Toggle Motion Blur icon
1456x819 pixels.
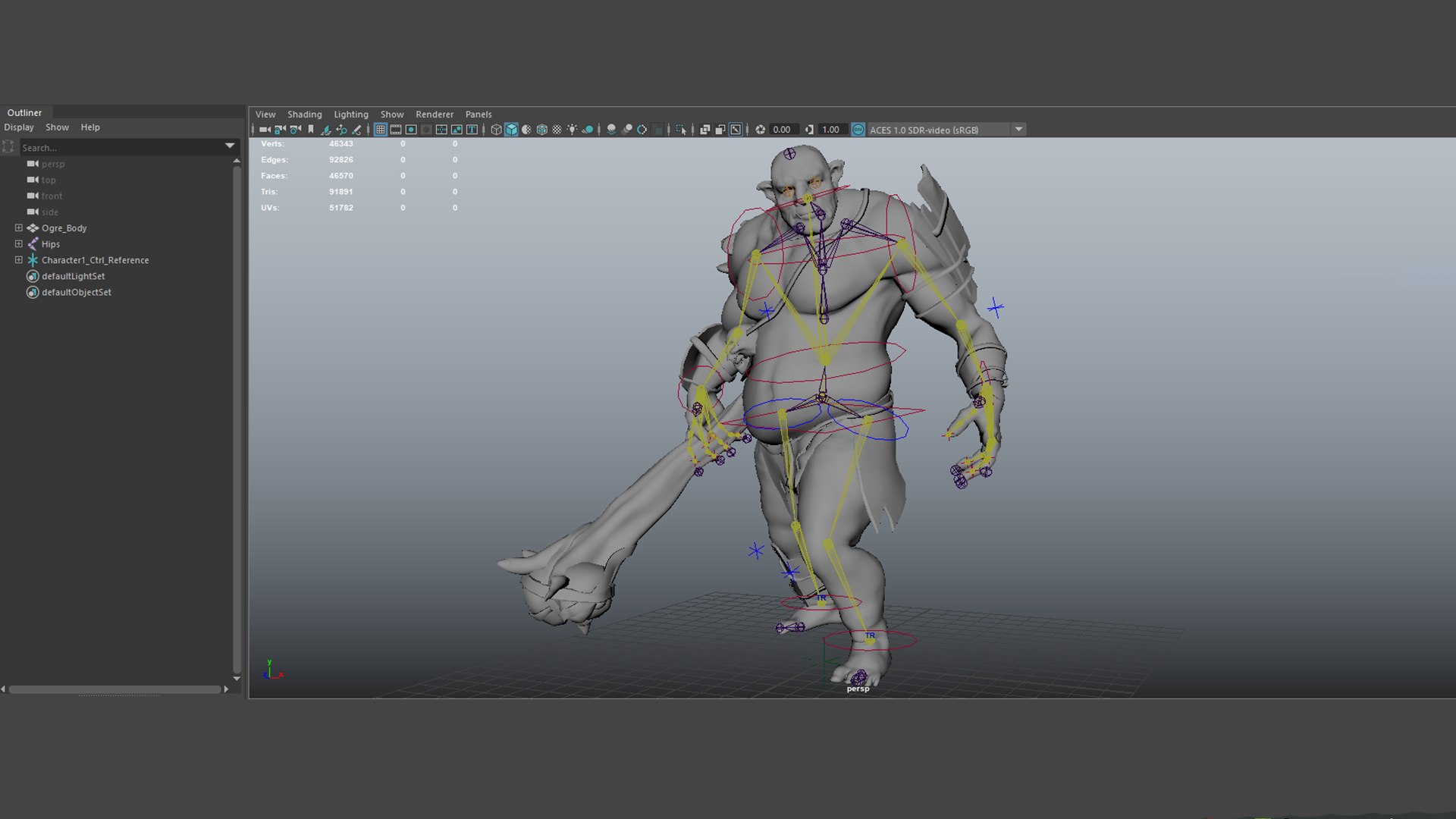627,130
